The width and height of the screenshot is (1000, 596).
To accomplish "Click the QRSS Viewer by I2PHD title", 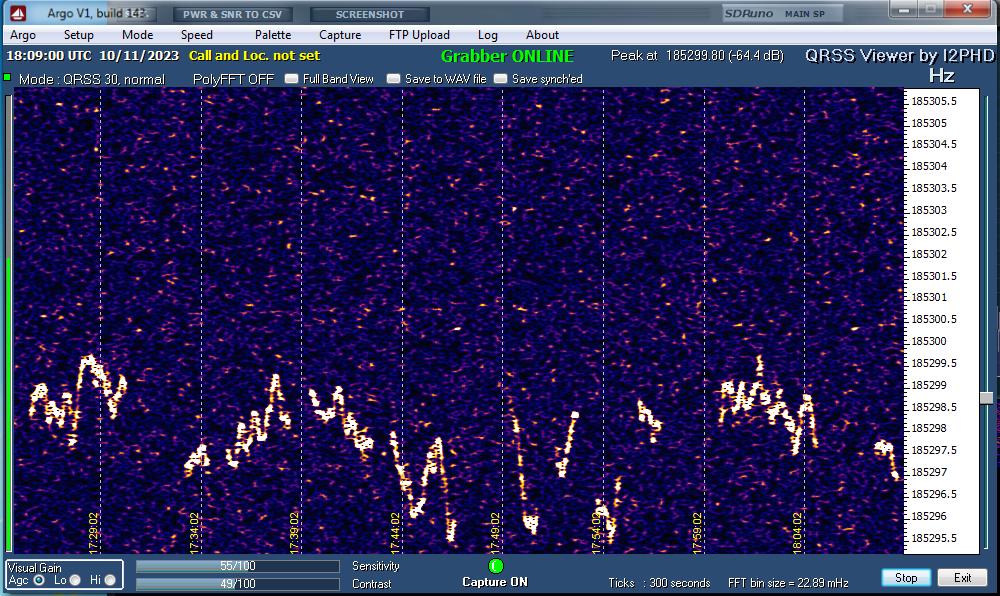I will point(899,55).
